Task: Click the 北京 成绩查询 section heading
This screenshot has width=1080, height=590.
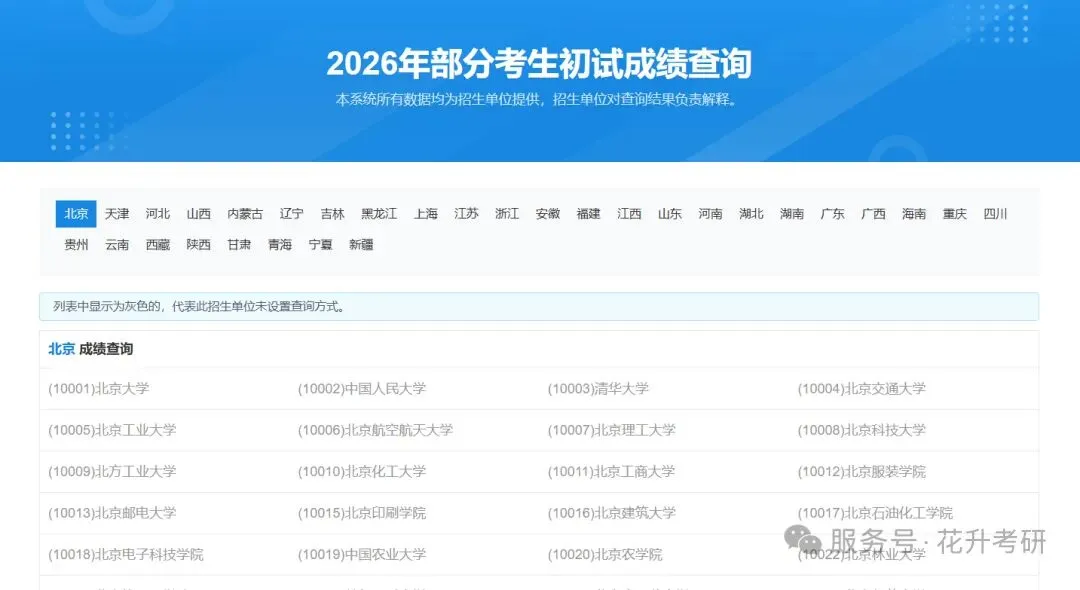Action: [x=90, y=349]
